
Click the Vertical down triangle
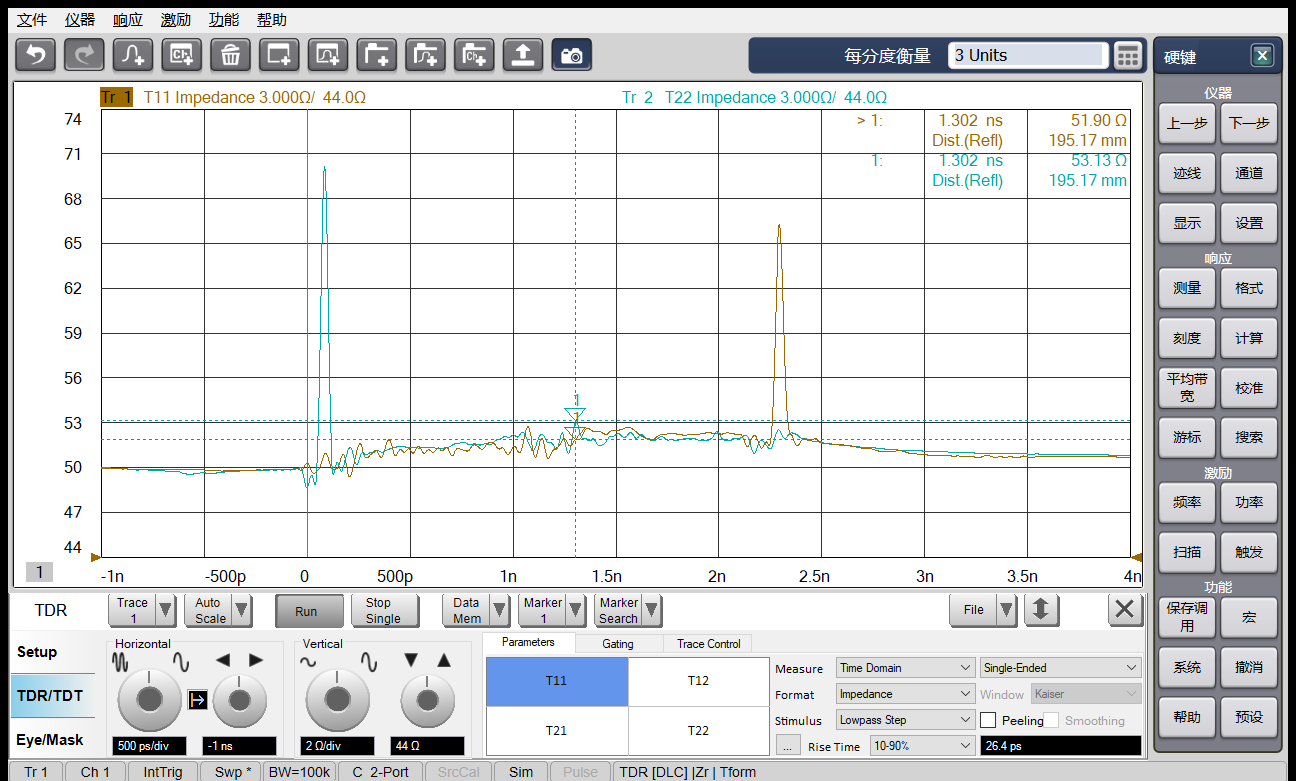pyautogui.click(x=411, y=660)
